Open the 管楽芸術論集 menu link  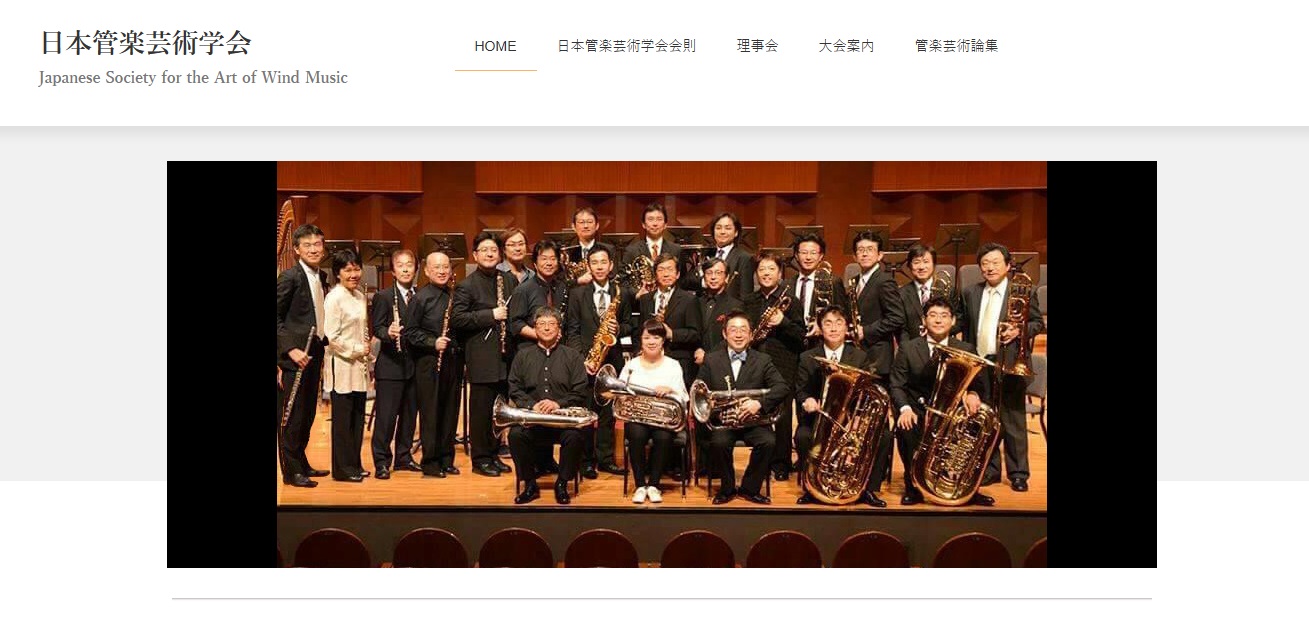coord(956,46)
